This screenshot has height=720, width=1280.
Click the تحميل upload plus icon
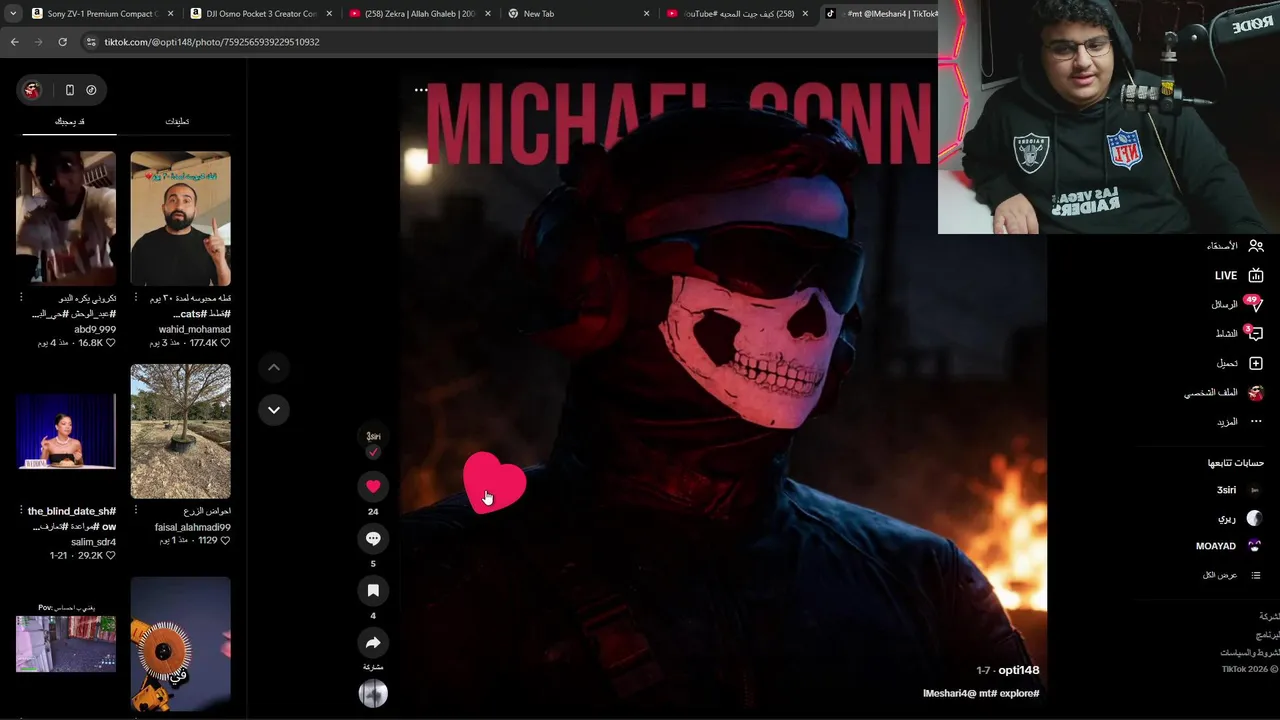tap(1256, 363)
